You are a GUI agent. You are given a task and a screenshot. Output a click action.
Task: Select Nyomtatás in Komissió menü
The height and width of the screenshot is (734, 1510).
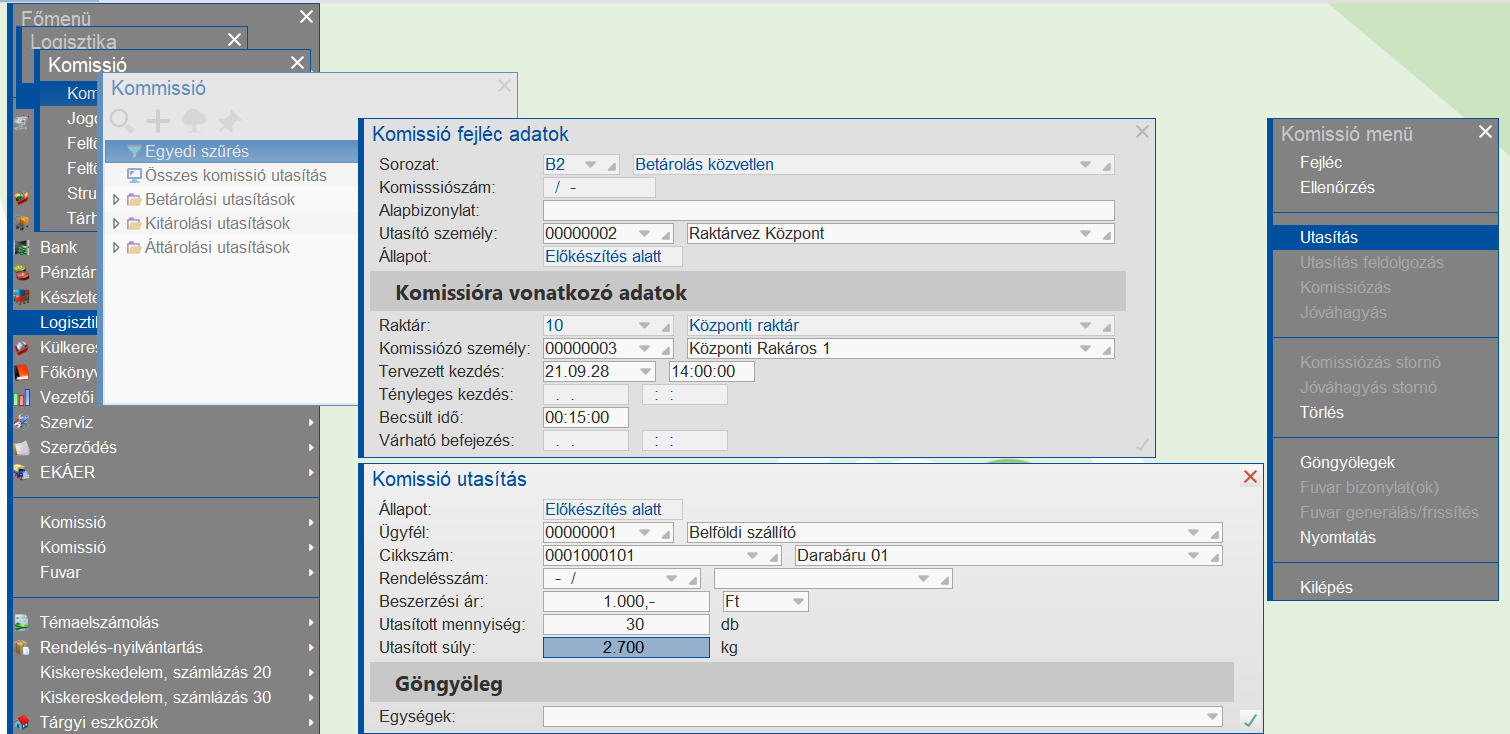(1337, 537)
